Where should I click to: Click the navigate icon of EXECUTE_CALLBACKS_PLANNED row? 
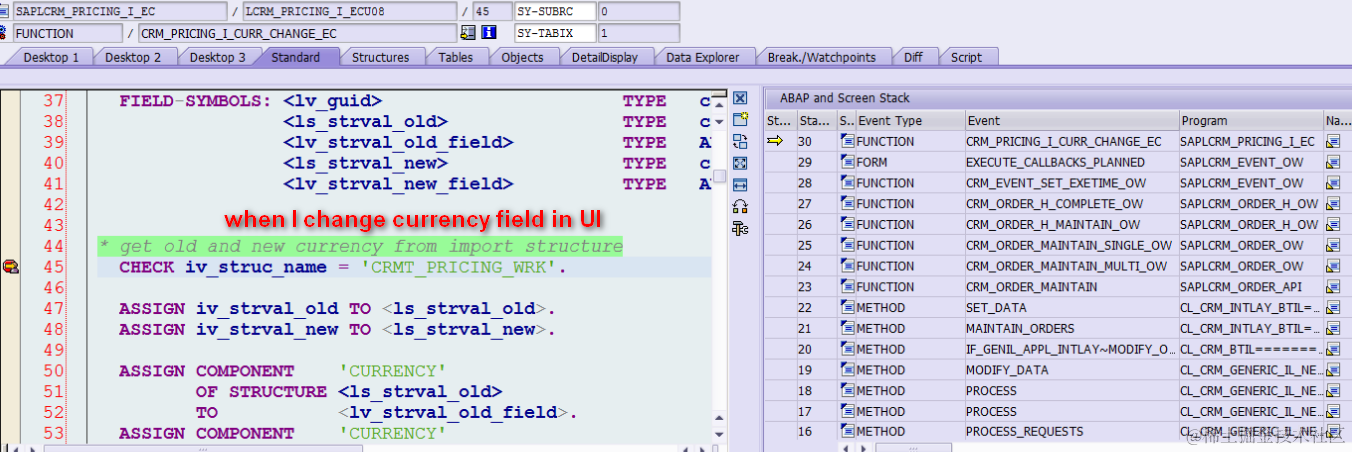tap(1333, 163)
